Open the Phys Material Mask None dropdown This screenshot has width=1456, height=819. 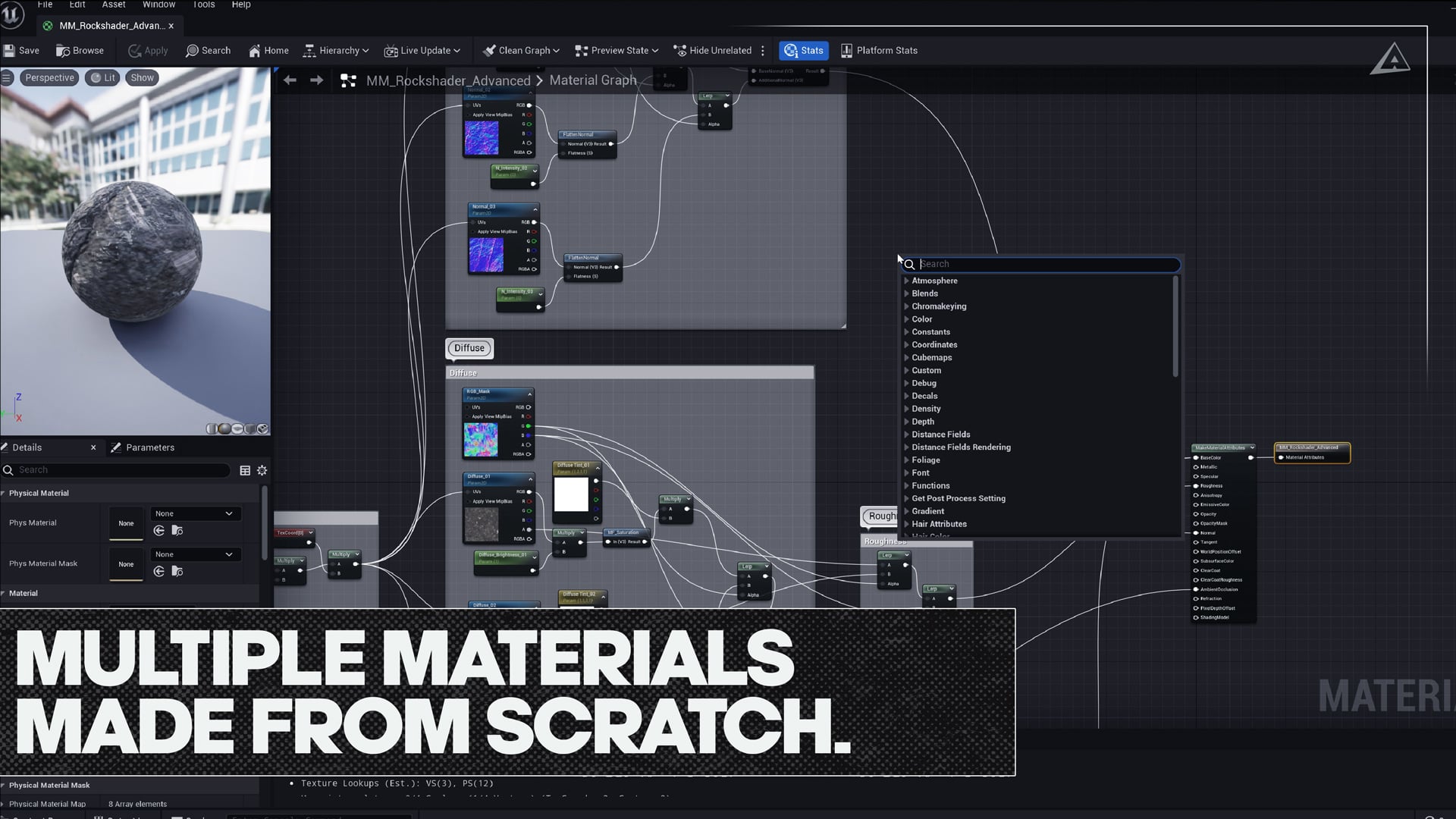click(195, 555)
